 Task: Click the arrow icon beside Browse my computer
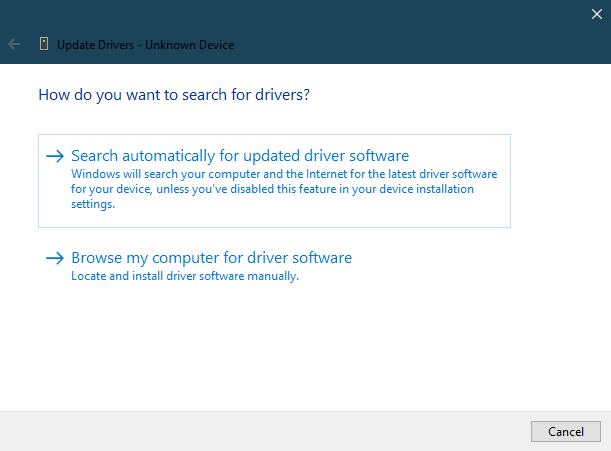[55, 258]
